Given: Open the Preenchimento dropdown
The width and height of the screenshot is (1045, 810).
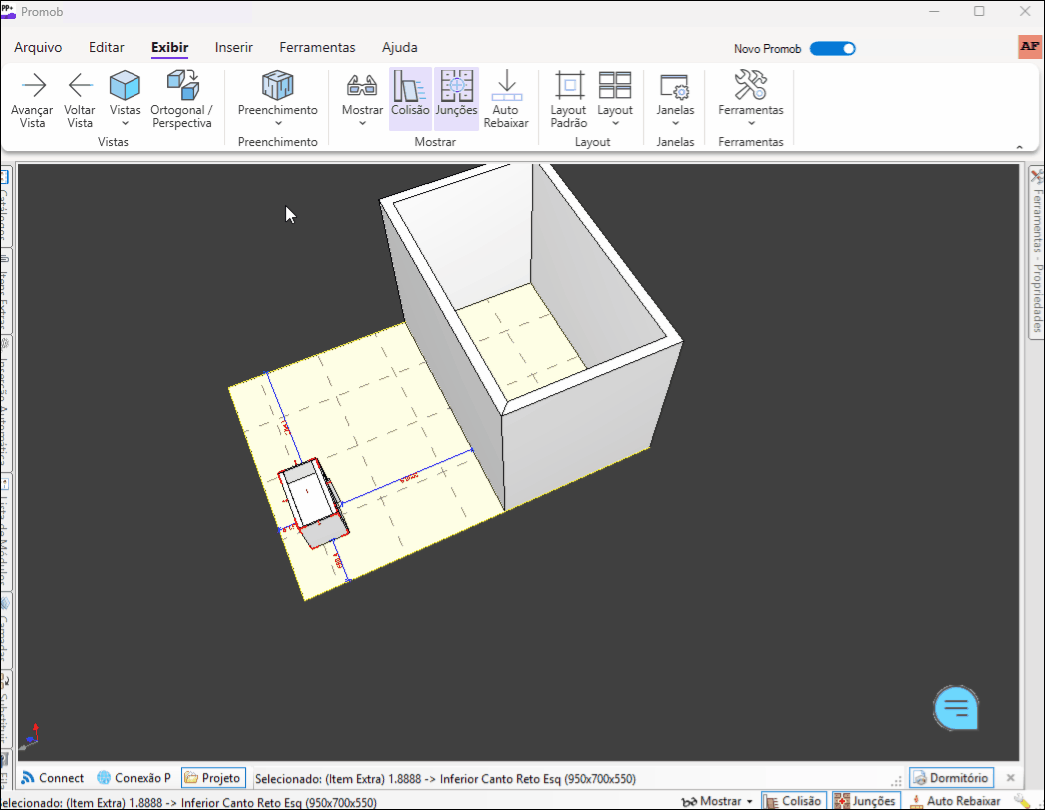Looking at the screenshot, I should 277,98.
